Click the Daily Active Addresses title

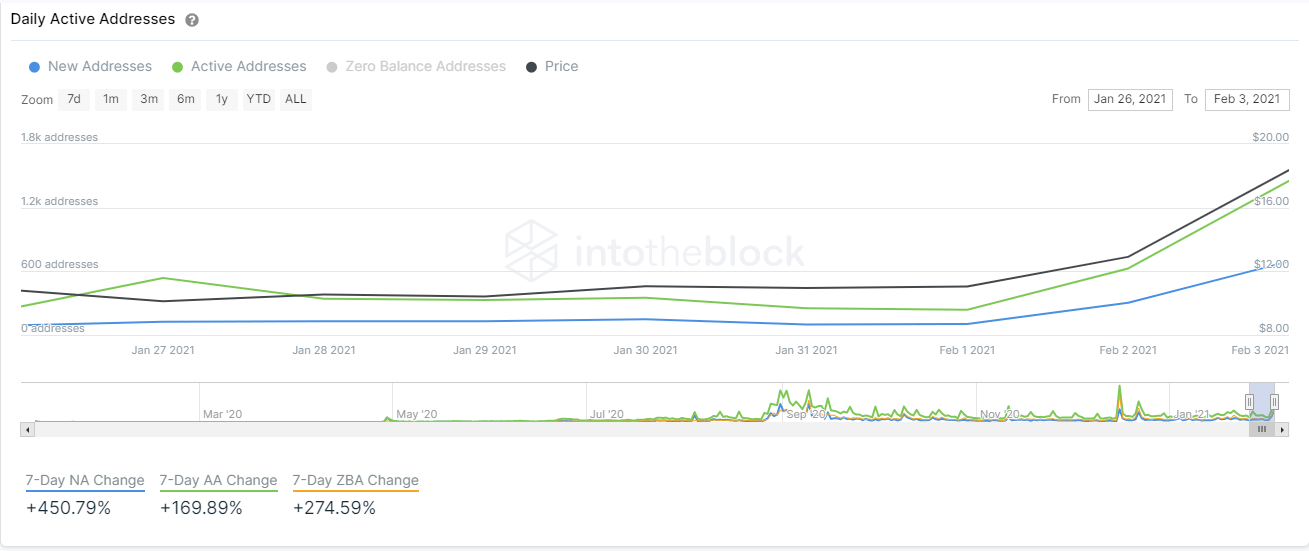[92, 19]
